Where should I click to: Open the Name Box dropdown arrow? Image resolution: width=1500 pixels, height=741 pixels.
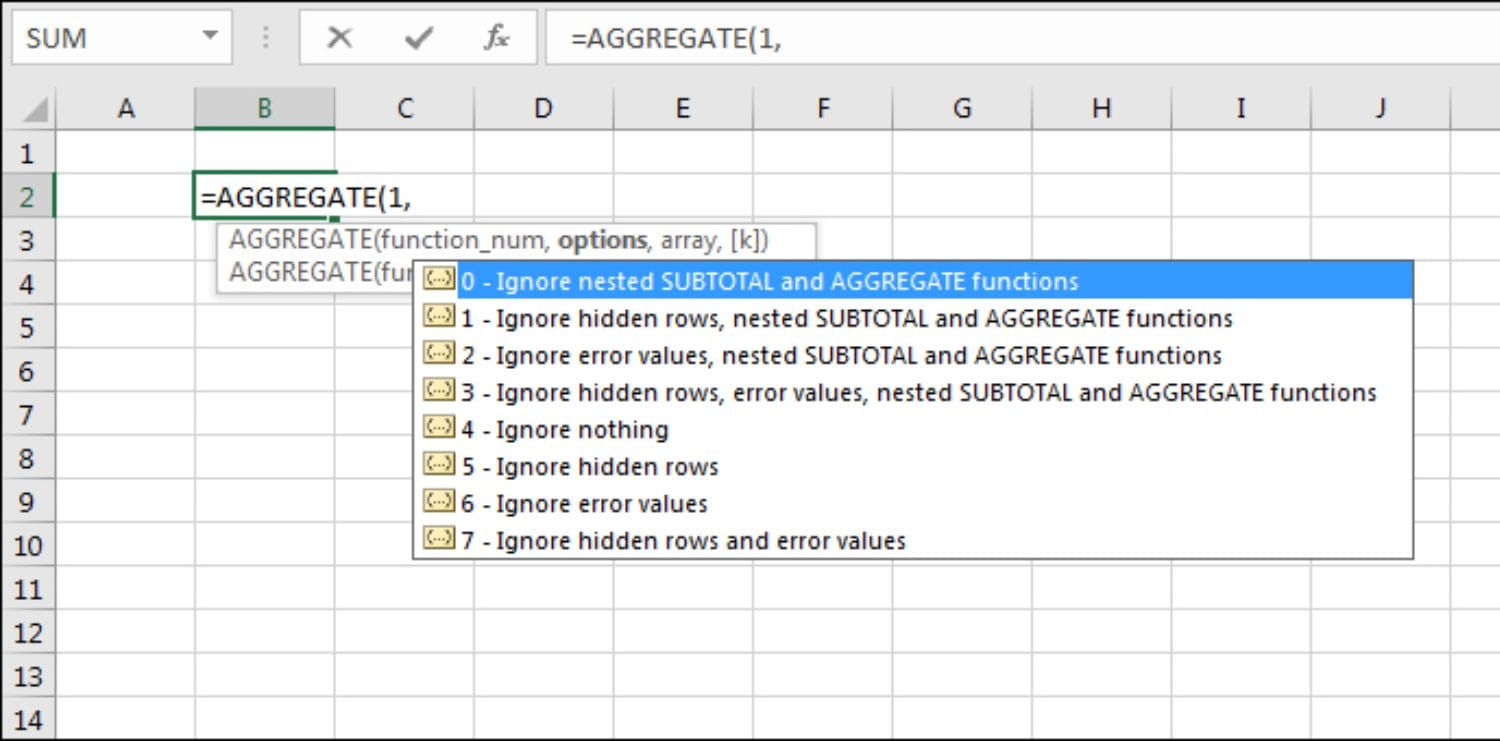pyautogui.click(x=209, y=37)
